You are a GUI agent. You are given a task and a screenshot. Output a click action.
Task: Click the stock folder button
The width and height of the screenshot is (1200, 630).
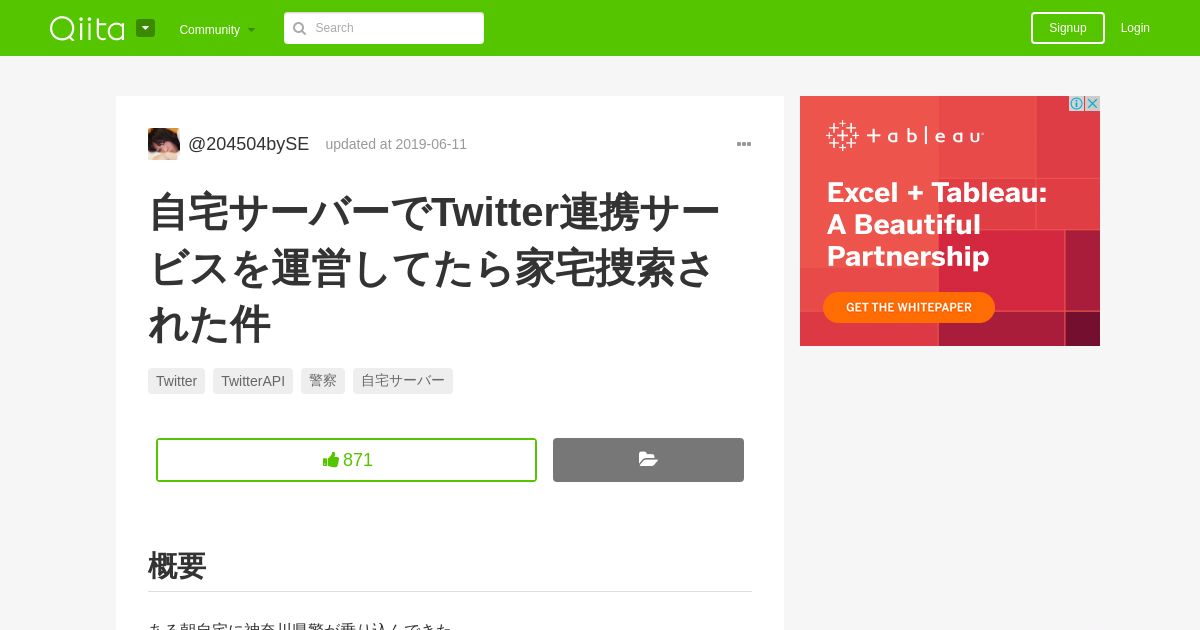(648, 460)
